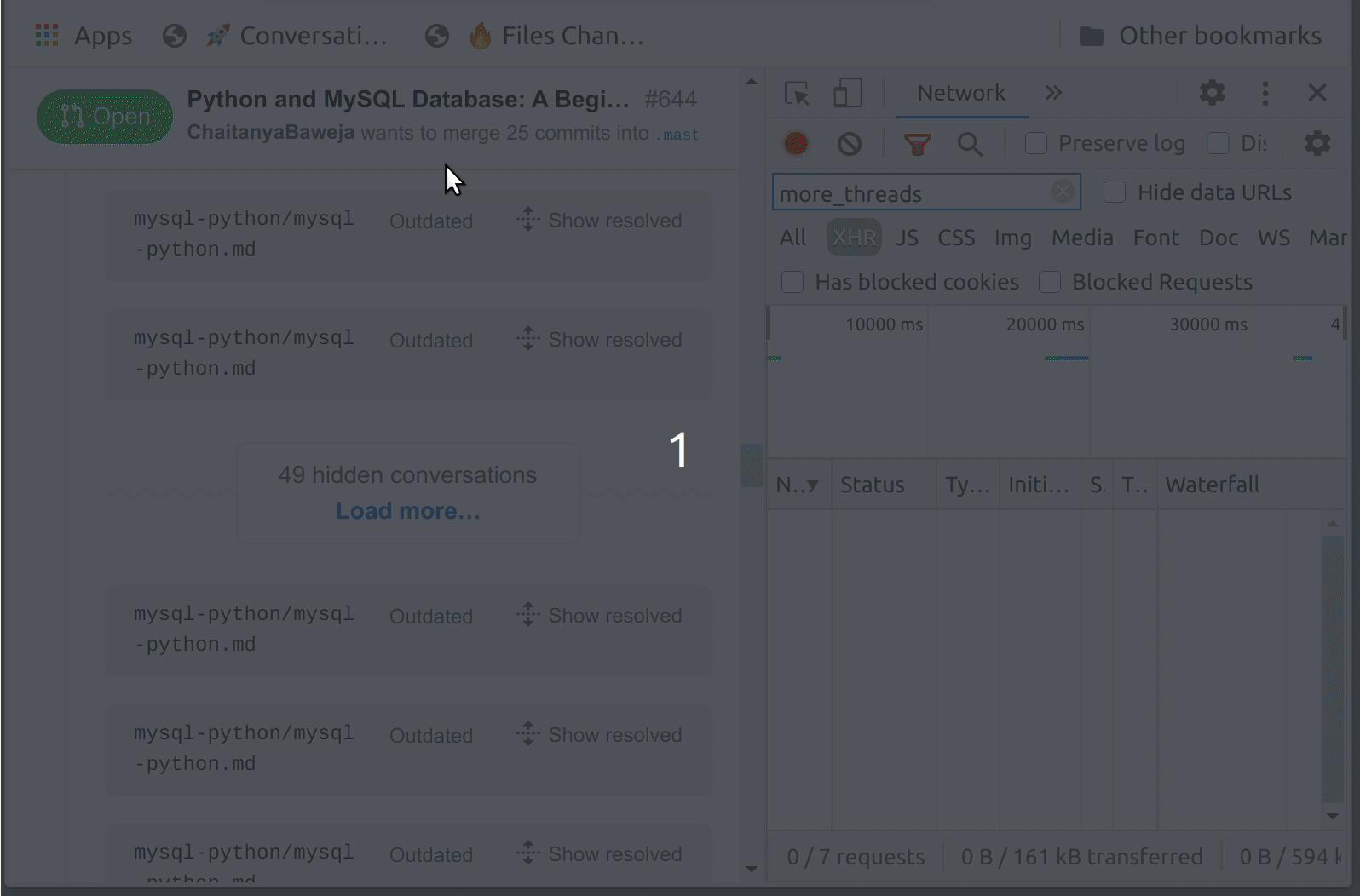1360x896 pixels.
Task: Click the 20000 ms timeline marker
Action: [1045, 325]
